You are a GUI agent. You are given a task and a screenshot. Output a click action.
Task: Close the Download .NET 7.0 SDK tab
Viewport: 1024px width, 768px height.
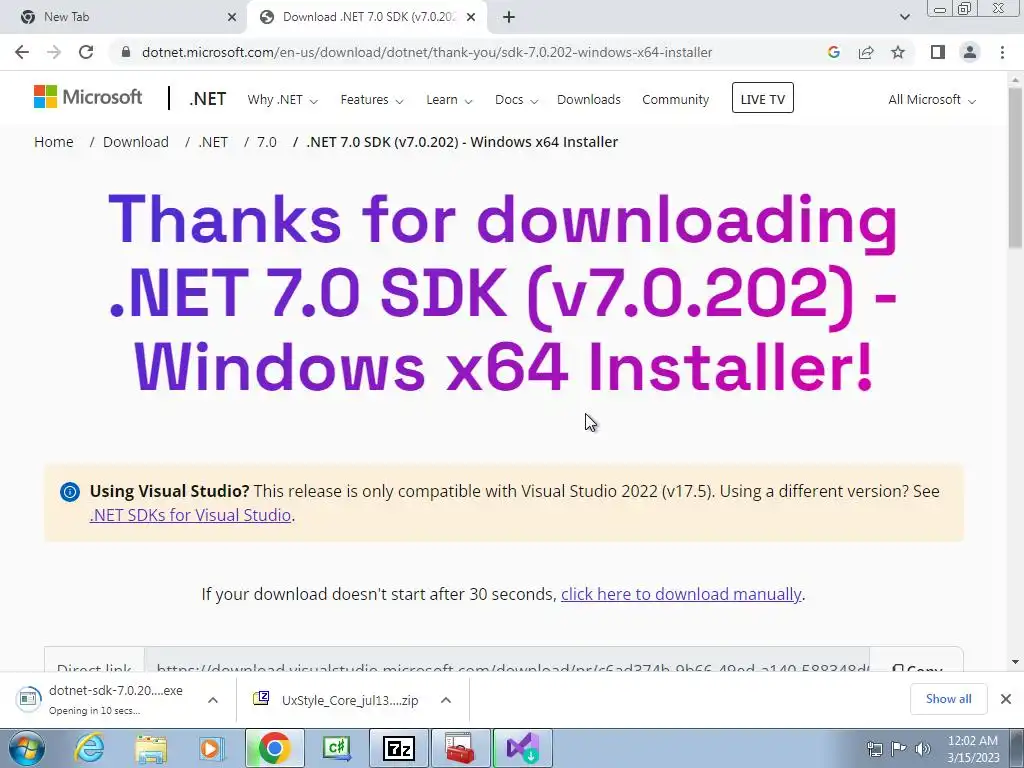(x=471, y=17)
